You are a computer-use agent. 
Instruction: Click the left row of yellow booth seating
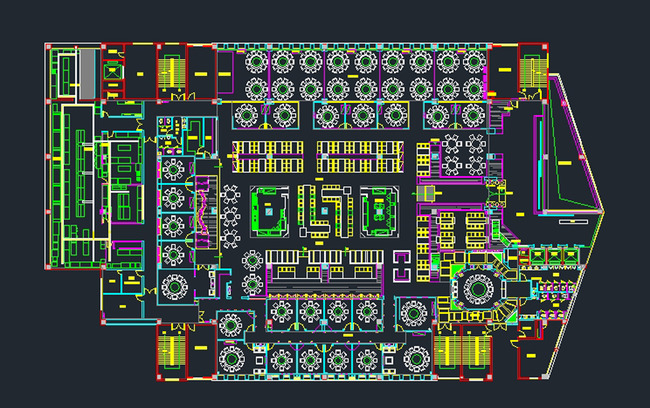pyautogui.click(x=268, y=156)
